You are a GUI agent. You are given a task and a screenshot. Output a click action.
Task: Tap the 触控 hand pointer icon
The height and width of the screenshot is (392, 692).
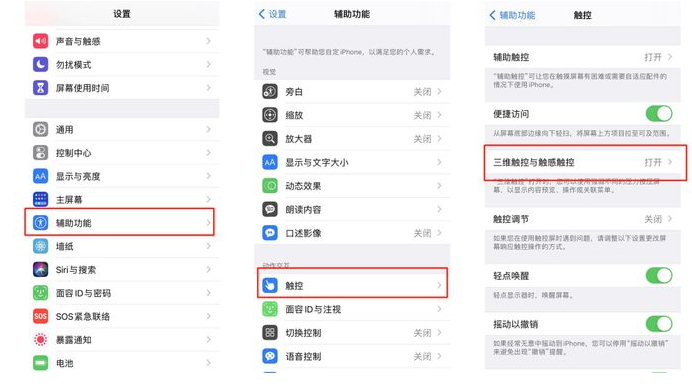point(270,286)
